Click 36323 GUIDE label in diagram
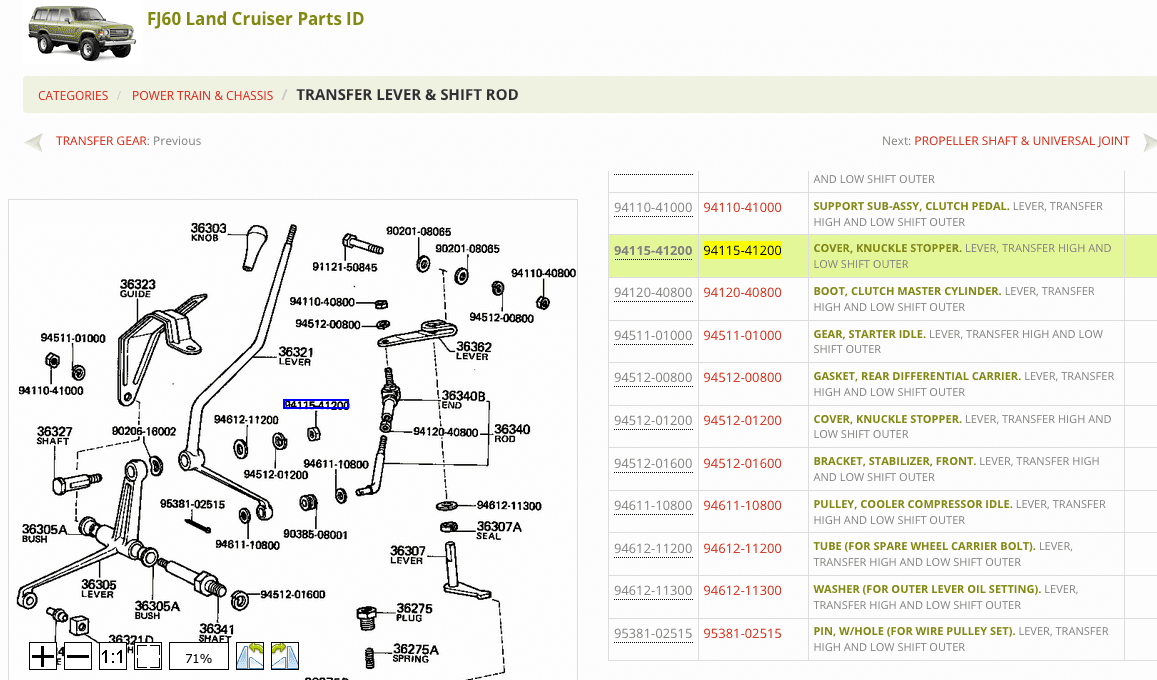The height and width of the screenshot is (680, 1157). (x=138, y=288)
